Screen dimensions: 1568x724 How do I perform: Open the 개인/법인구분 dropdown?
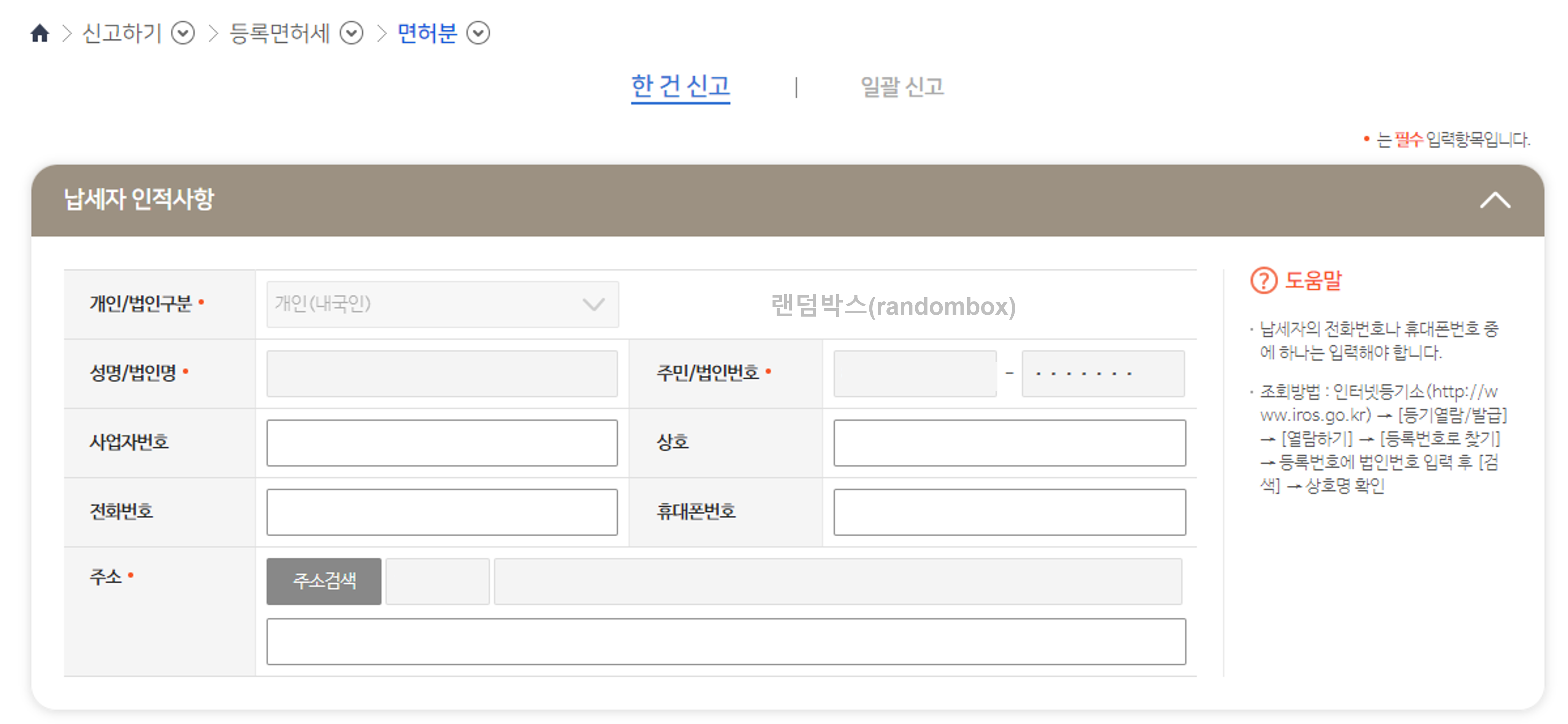[x=442, y=304]
